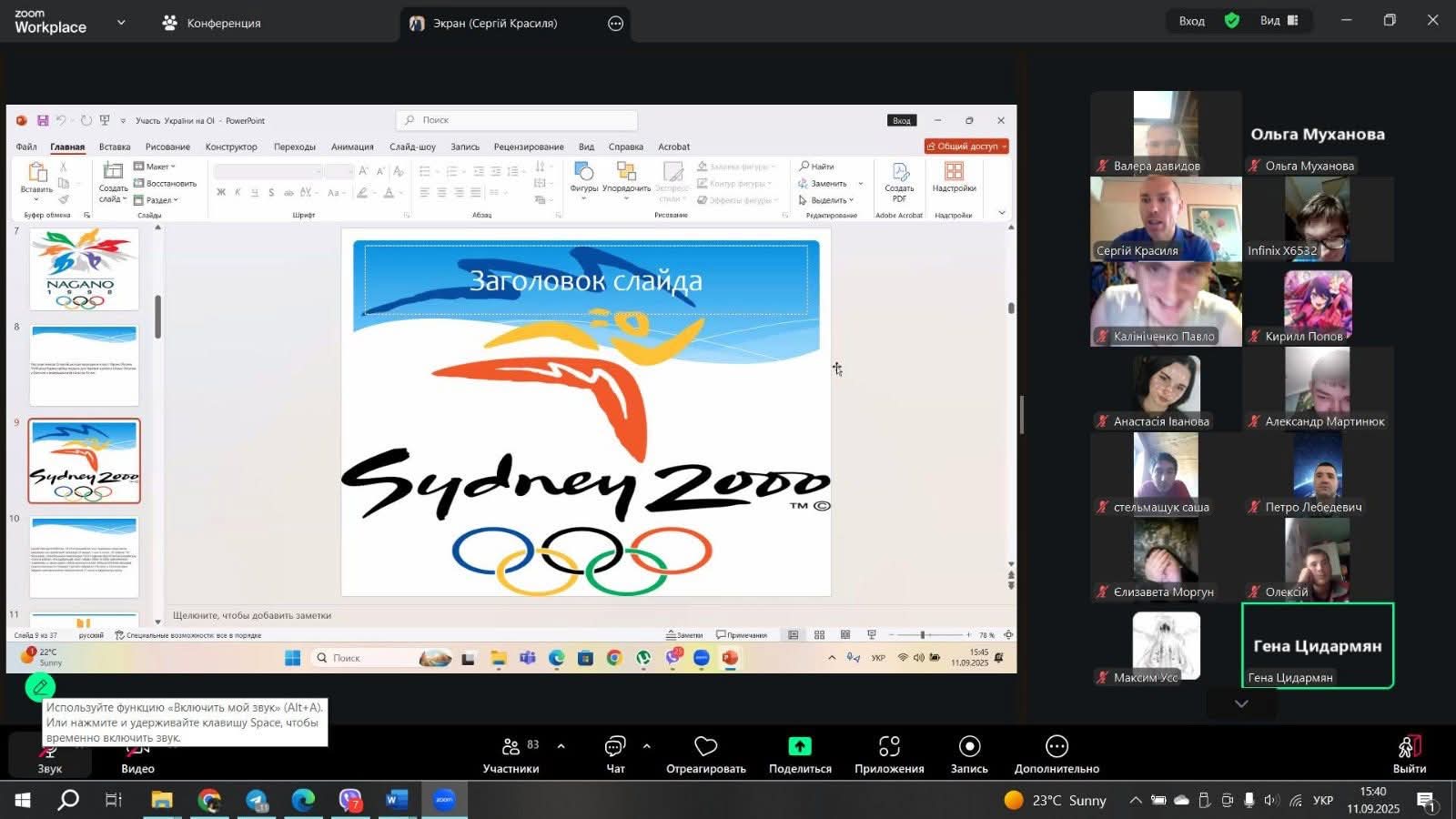1456x819 pixels.
Task: Select Калініченко Павло video tile
Action: [1166, 305]
